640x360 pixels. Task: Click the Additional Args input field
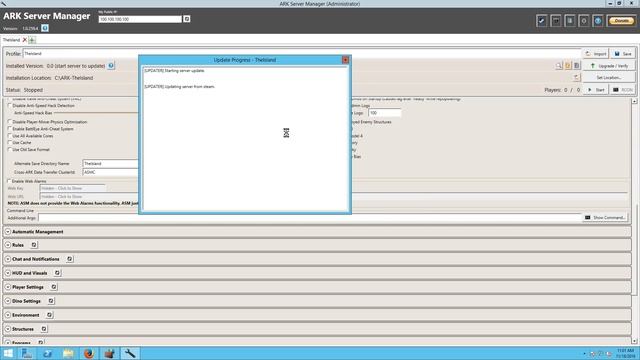pyautogui.click(x=310, y=218)
